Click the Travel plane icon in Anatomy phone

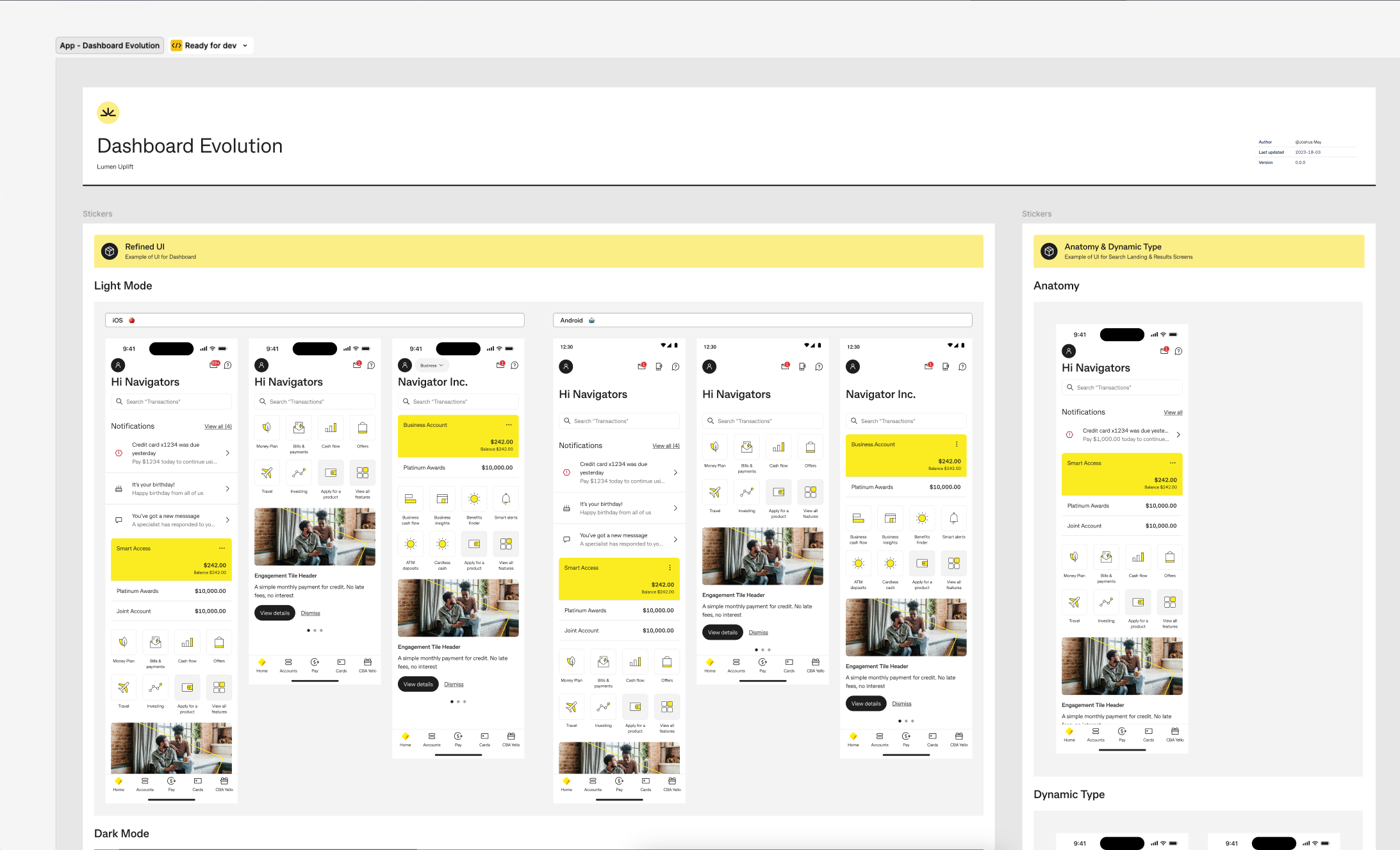1074,603
